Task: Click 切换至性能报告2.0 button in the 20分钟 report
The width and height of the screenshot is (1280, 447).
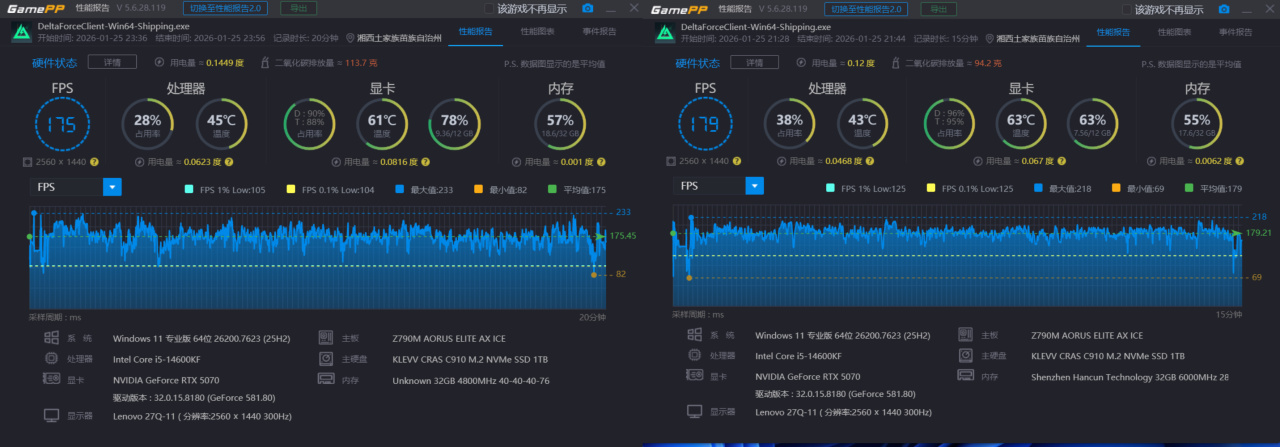Action: (226, 8)
